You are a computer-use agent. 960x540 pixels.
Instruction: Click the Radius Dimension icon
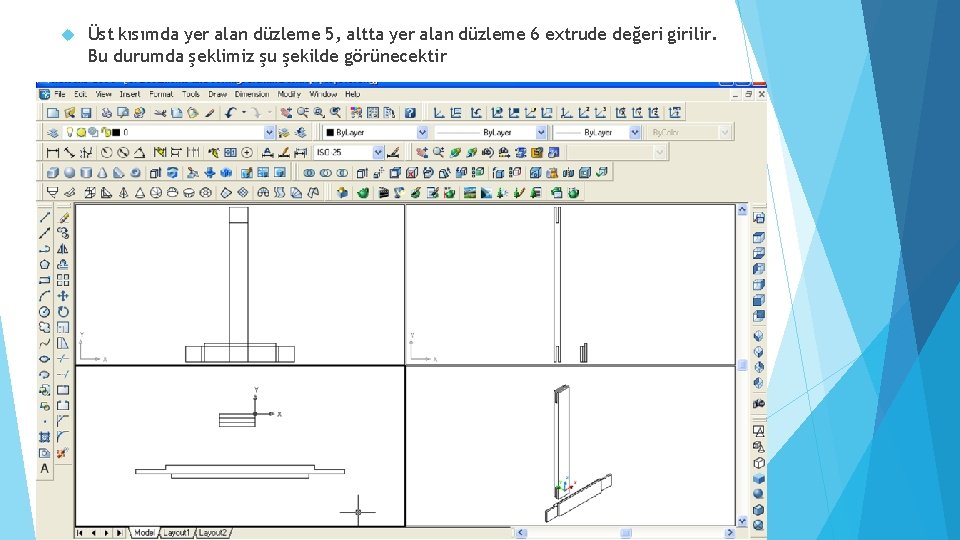pos(107,152)
